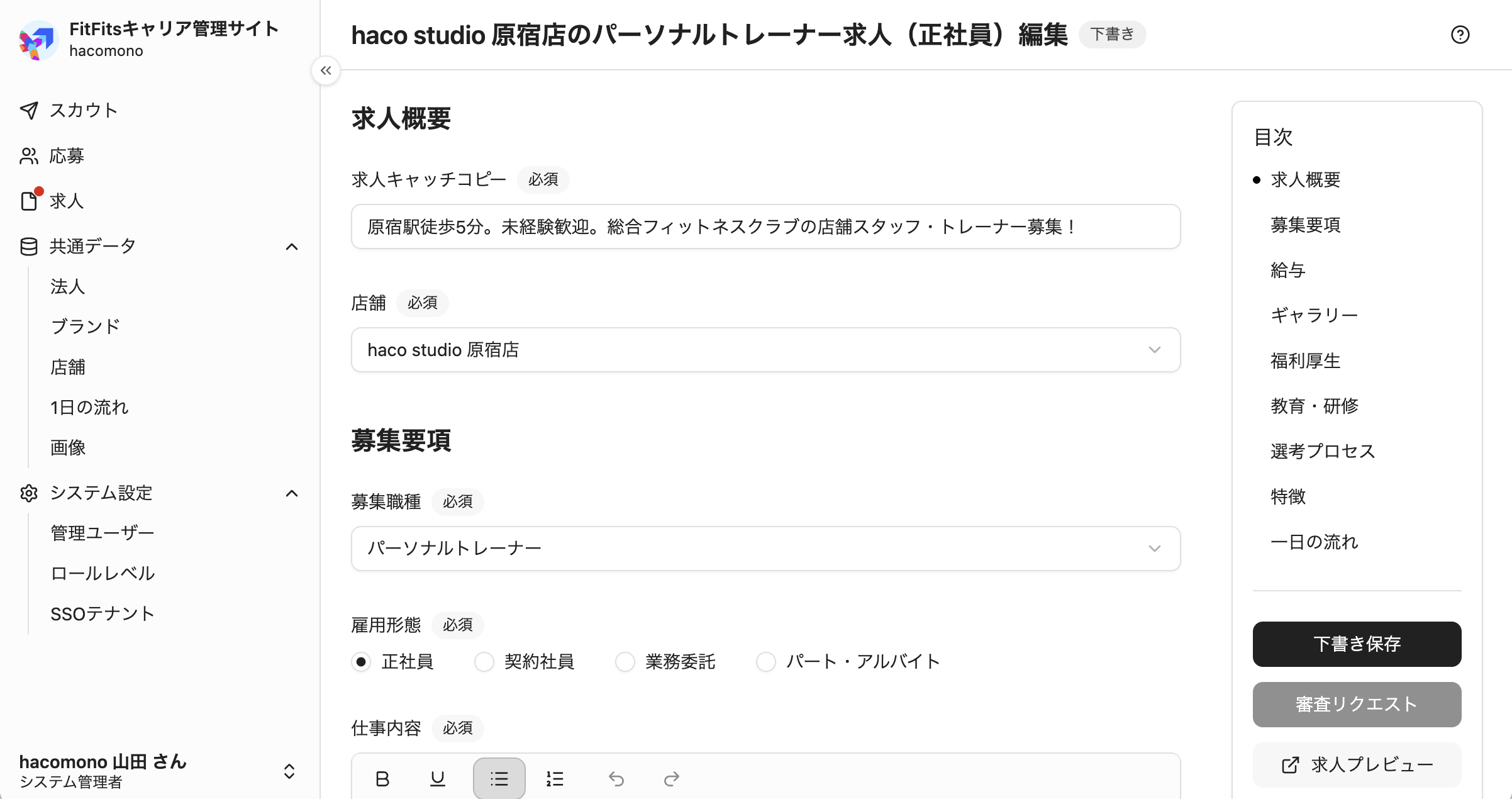This screenshot has width=1512, height=799.
Task: Click the スカウト paper-plane icon
Action: [29, 111]
